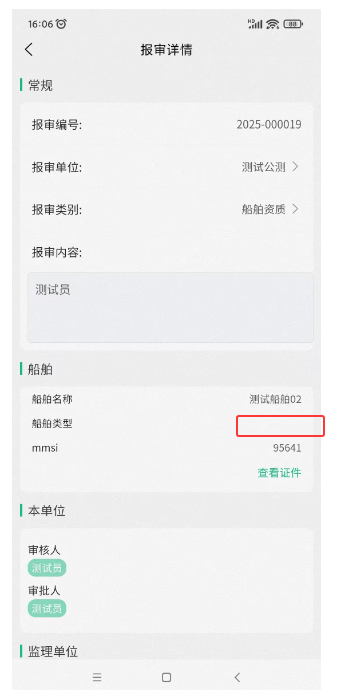The image size is (364, 690).
Task: Open recent apps navigation button
Action: [97, 677]
